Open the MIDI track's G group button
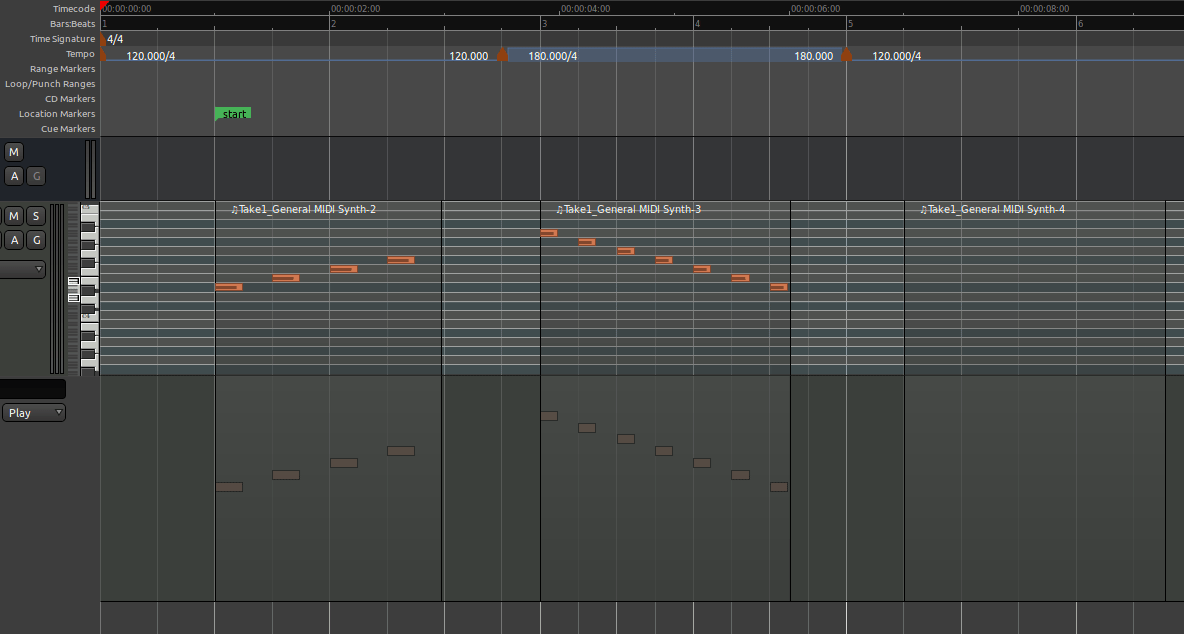 (36, 240)
